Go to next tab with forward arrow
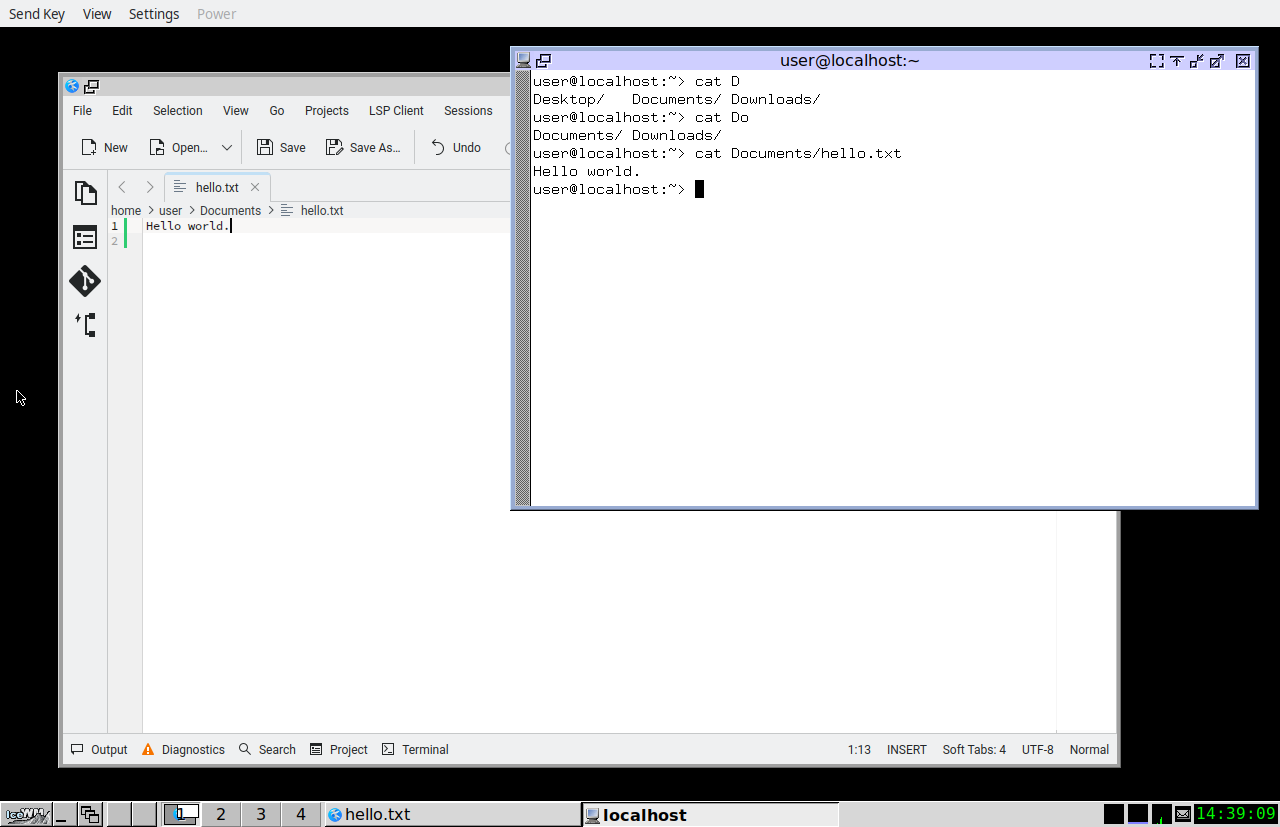The width and height of the screenshot is (1280, 827). coord(150,187)
